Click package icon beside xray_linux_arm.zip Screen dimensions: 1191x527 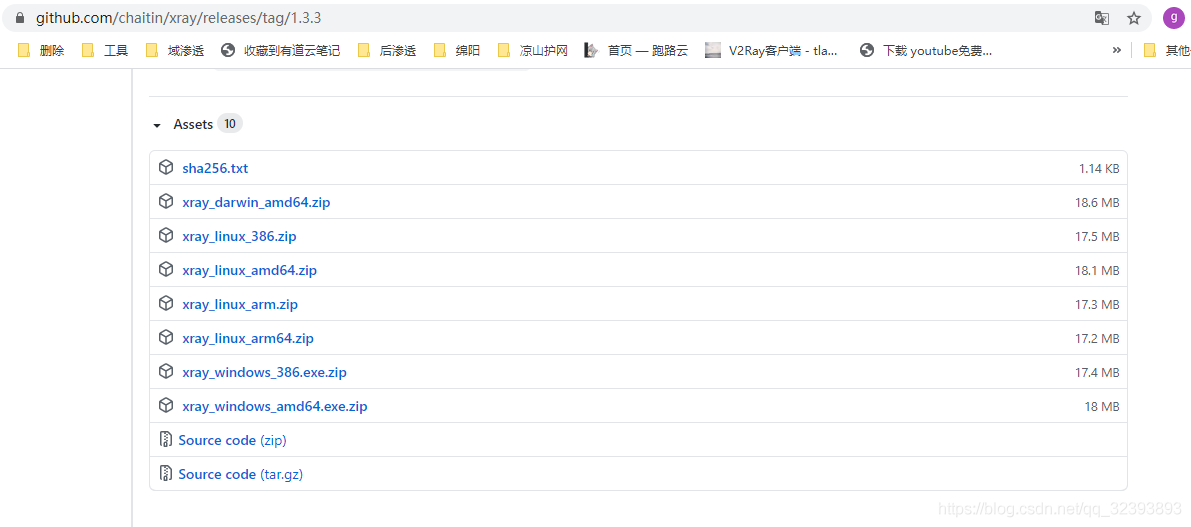pos(166,303)
